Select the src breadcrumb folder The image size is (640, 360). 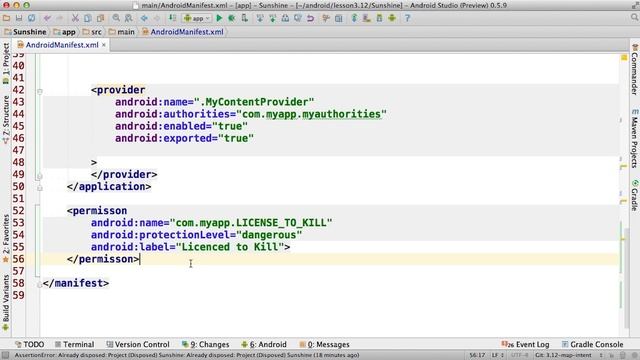coord(92,32)
